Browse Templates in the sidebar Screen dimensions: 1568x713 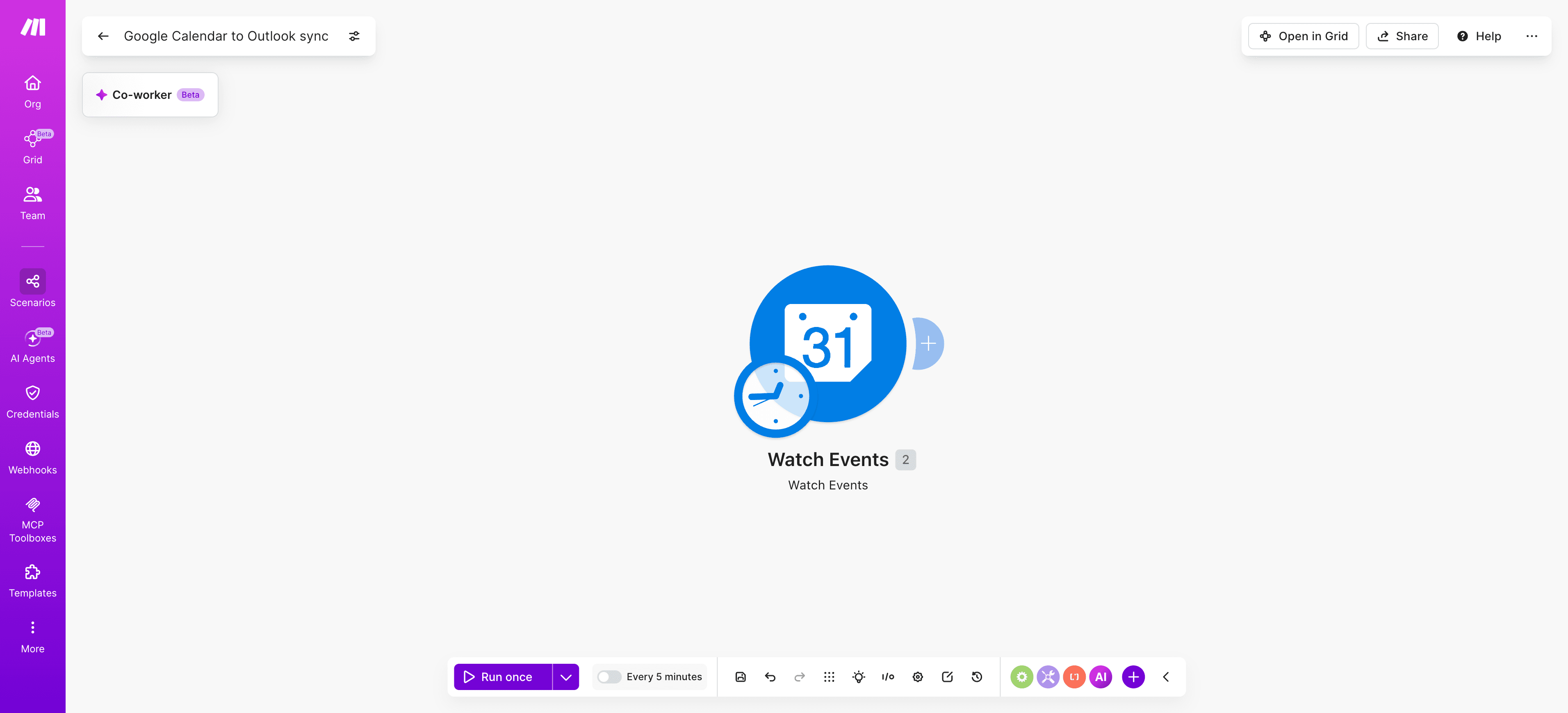[33, 581]
